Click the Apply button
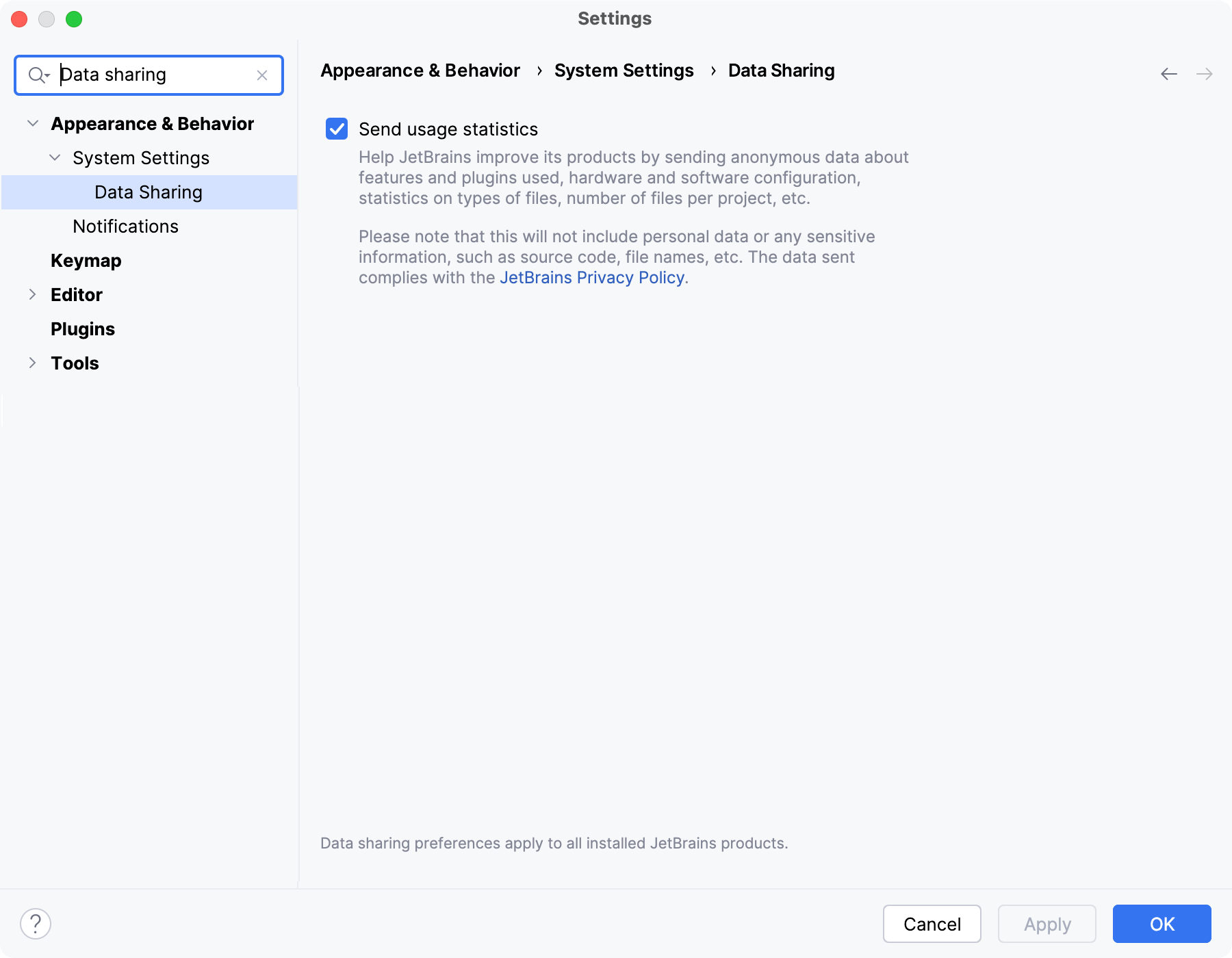1232x958 pixels. [x=1047, y=924]
